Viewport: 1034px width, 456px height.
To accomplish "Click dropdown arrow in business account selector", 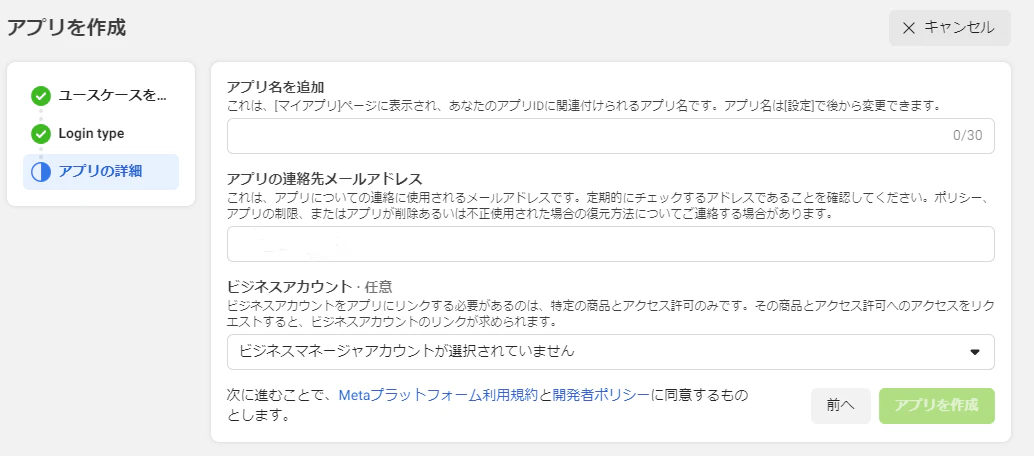I will (x=975, y=352).
